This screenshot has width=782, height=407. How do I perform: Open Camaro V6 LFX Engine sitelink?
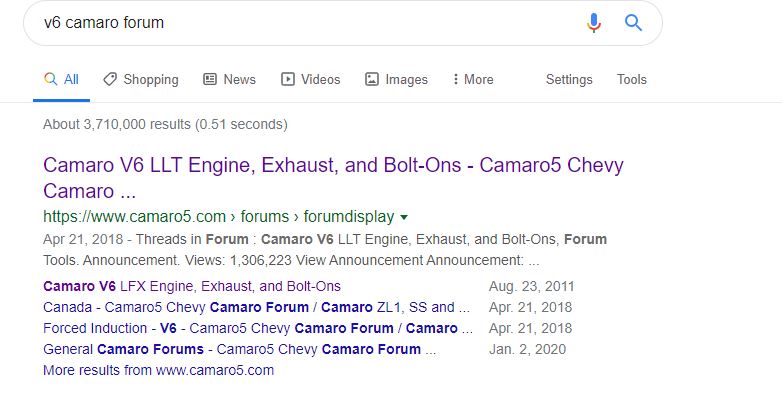coord(192,286)
